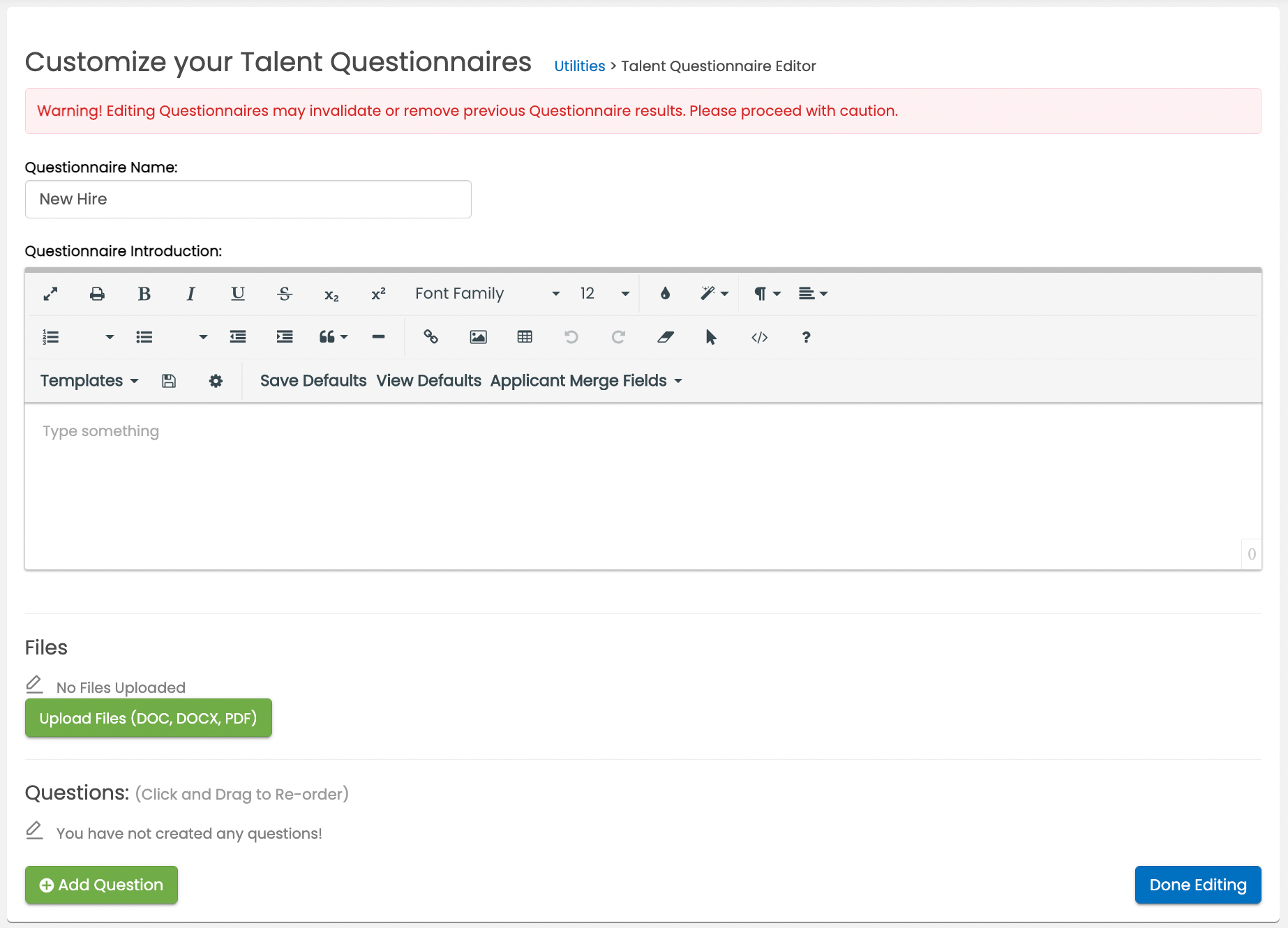Click the Questionnaire Name input field

point(248,200)
